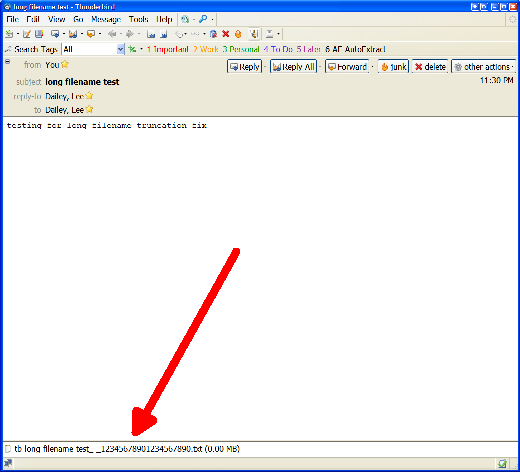The height and width of the screenshot is (472, 520).
Task: Open the Get Mail dropdown arrow
Action: [17, 34]
